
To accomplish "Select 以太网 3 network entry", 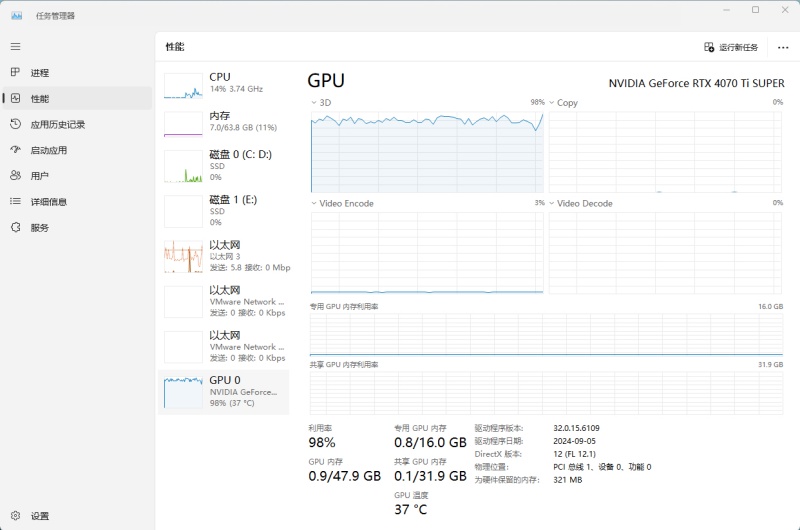I will point(223,256).
